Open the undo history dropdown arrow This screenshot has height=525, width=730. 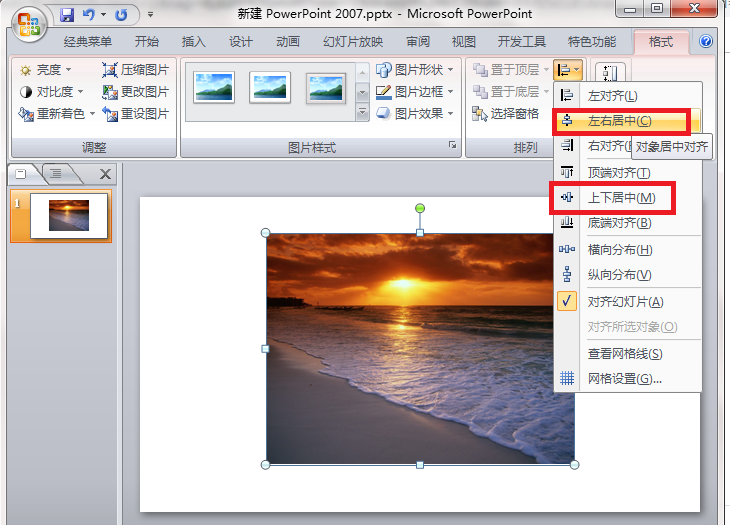coord(103,15)
